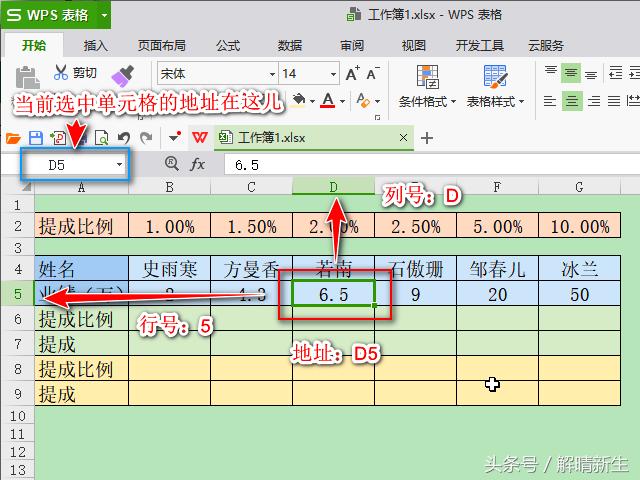Align text to top
Image resolution: width=640 pixels, height=480 pixels.
coord(551,73)
